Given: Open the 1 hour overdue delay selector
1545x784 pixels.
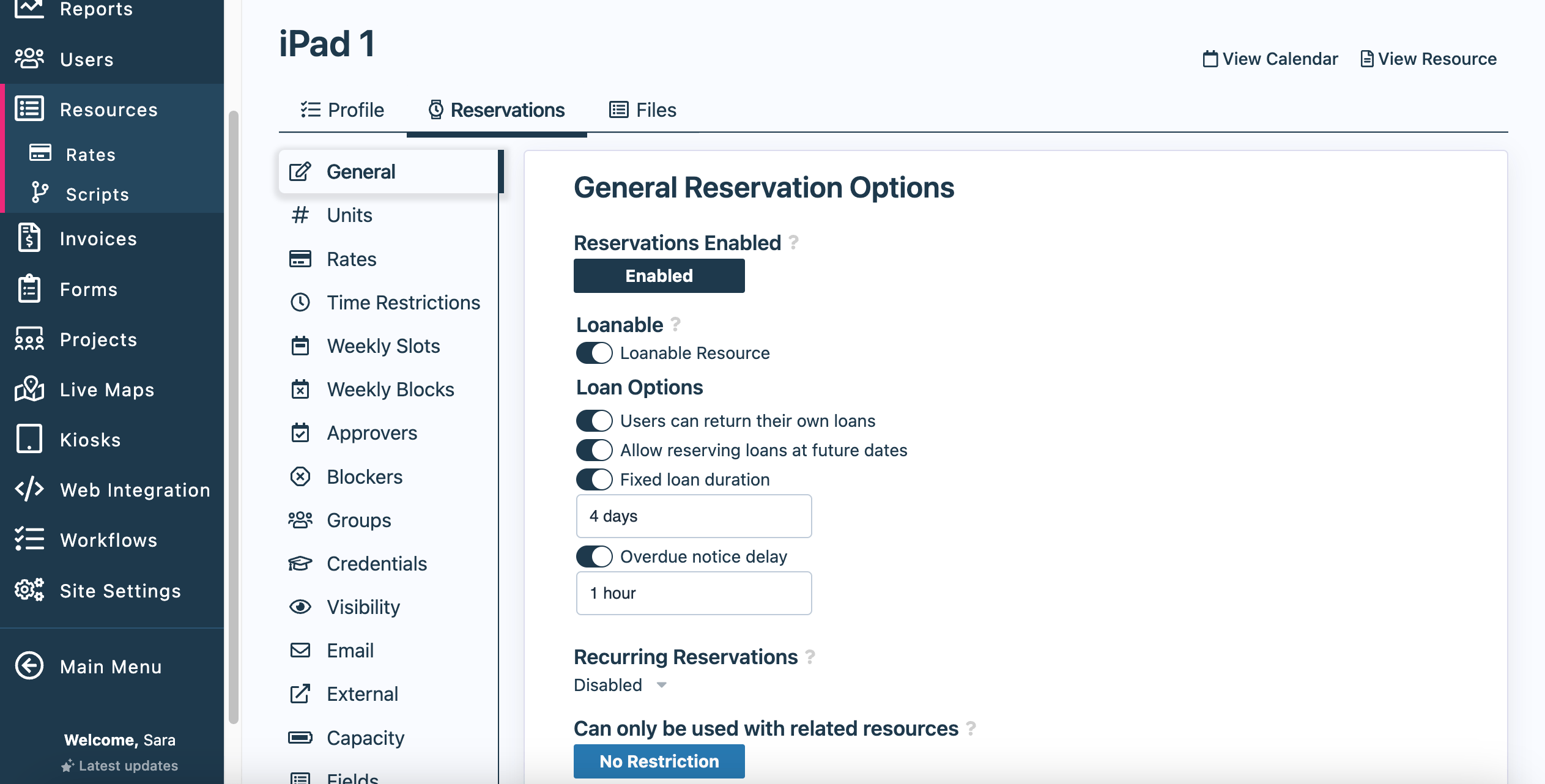Looking at the screenshot, I should [x=694, y=593].
